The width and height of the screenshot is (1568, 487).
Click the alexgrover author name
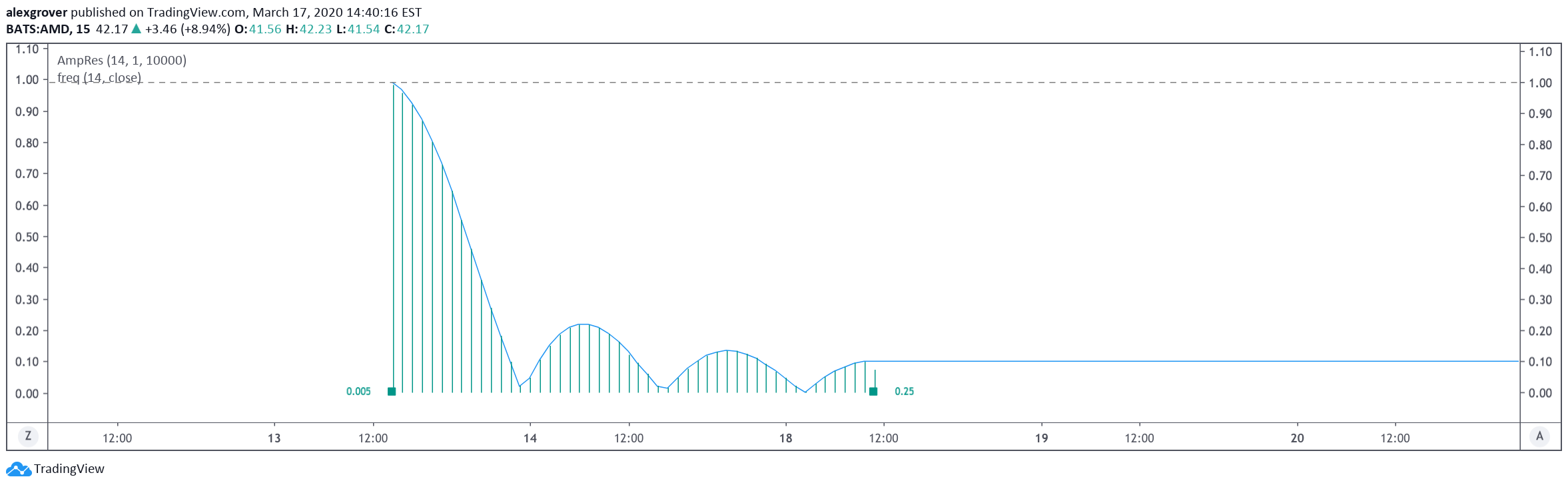click(37, 12)
